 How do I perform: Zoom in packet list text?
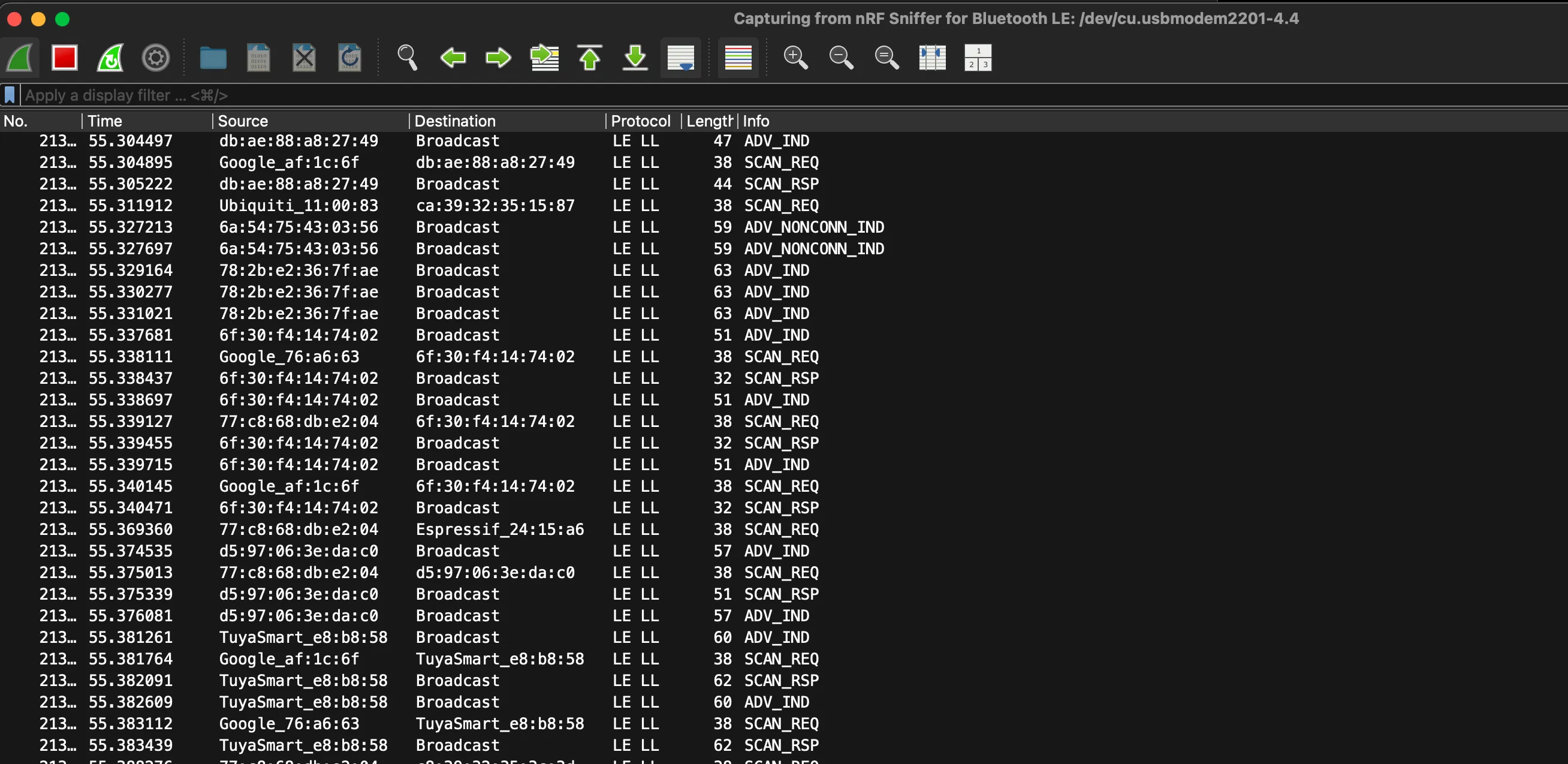(795, 58)
